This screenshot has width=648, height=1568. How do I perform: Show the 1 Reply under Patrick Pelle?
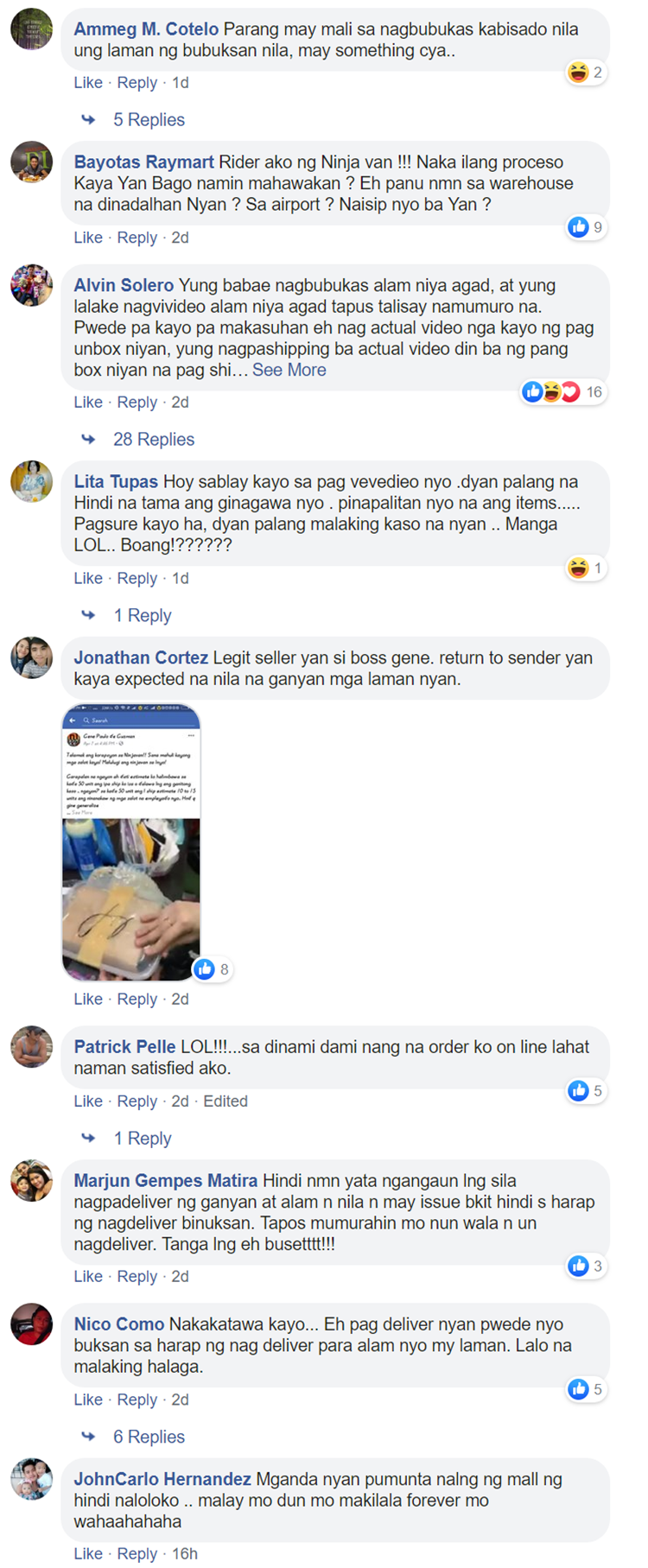143,1139
